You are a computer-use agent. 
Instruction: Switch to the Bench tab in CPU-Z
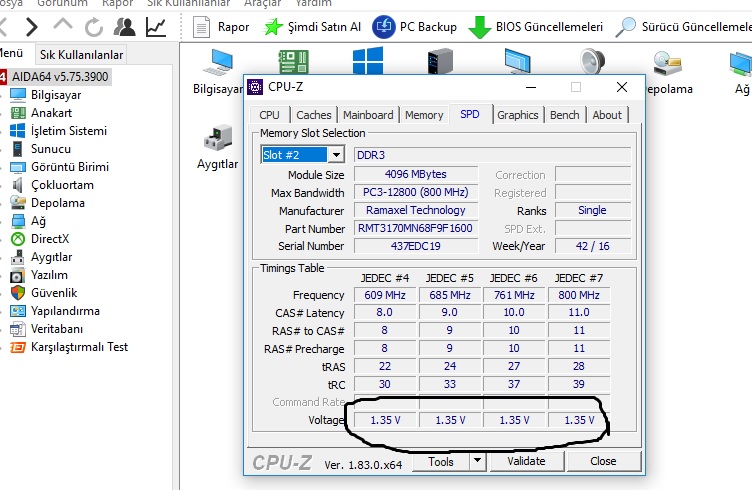click(x=564, y=115)
